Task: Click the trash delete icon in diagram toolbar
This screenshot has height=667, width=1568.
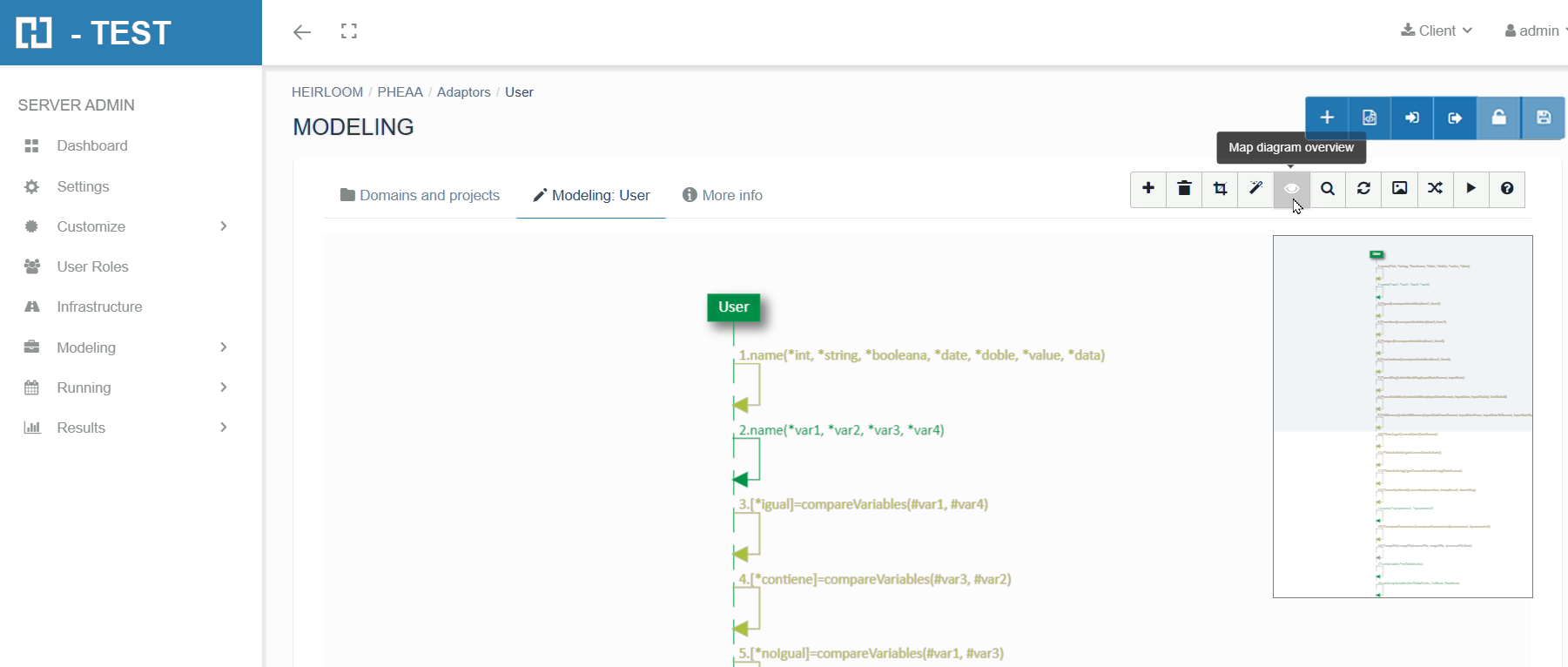Action: pyautogui.click(x=1184, y=189)
